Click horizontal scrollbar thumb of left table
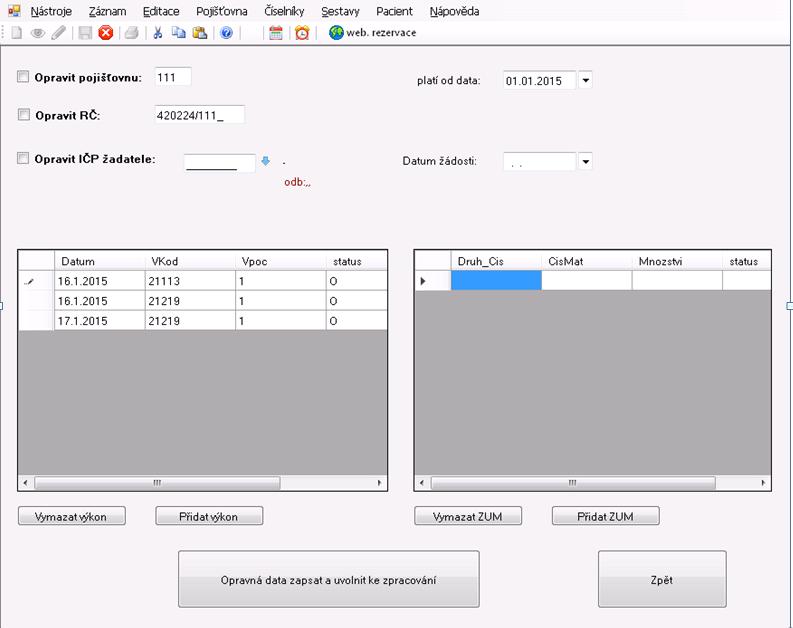Screen dimensions: 793x628 click(x=157, y=483)
